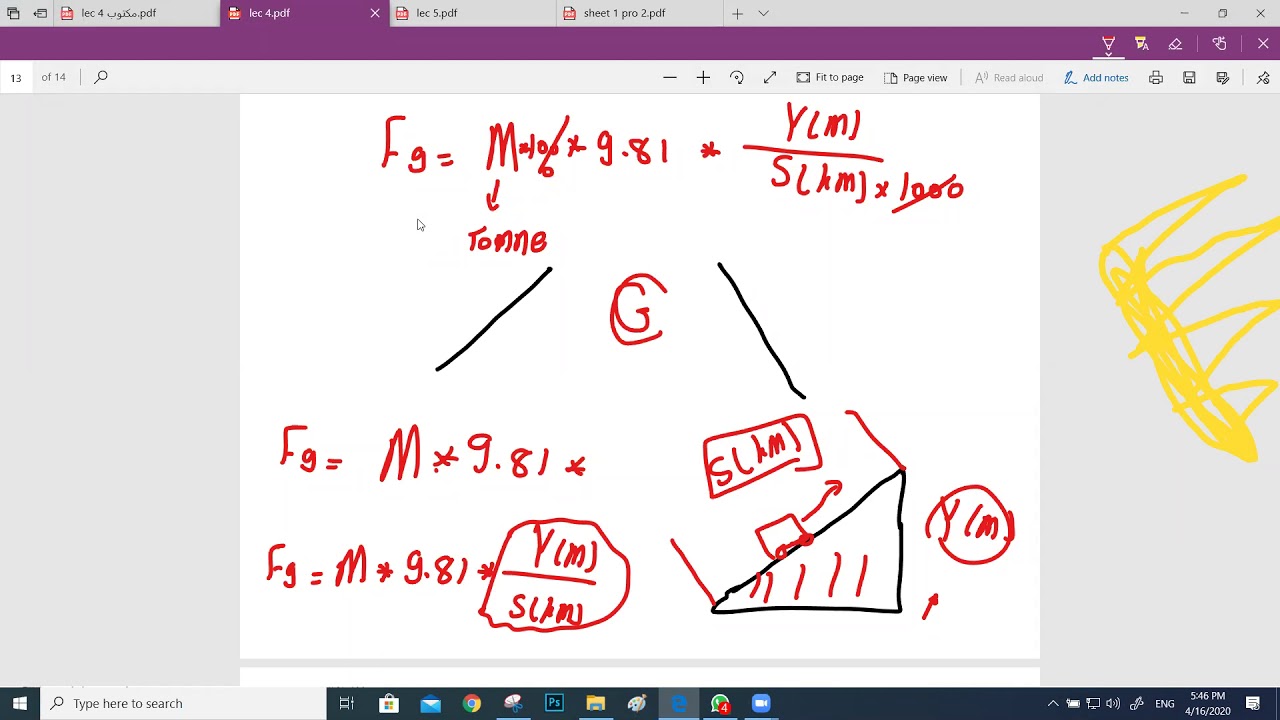Print the PDF document

[1156, 77]
